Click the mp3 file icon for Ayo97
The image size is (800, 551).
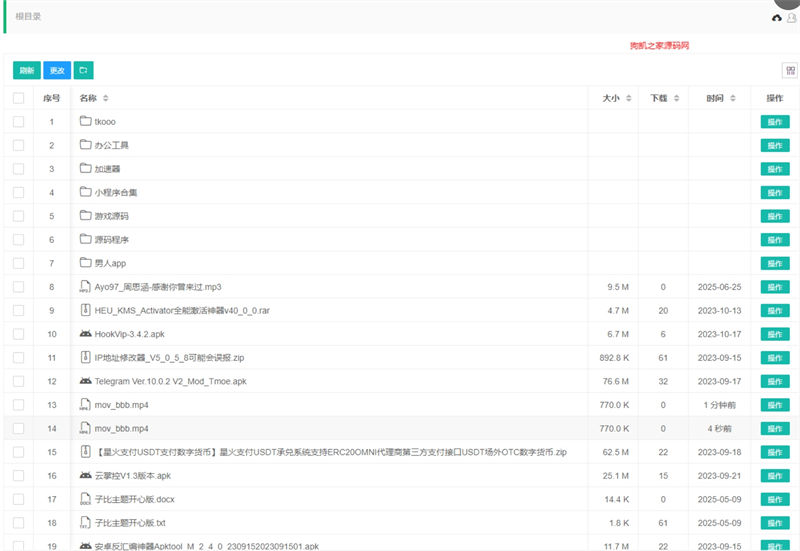(85, 287)
